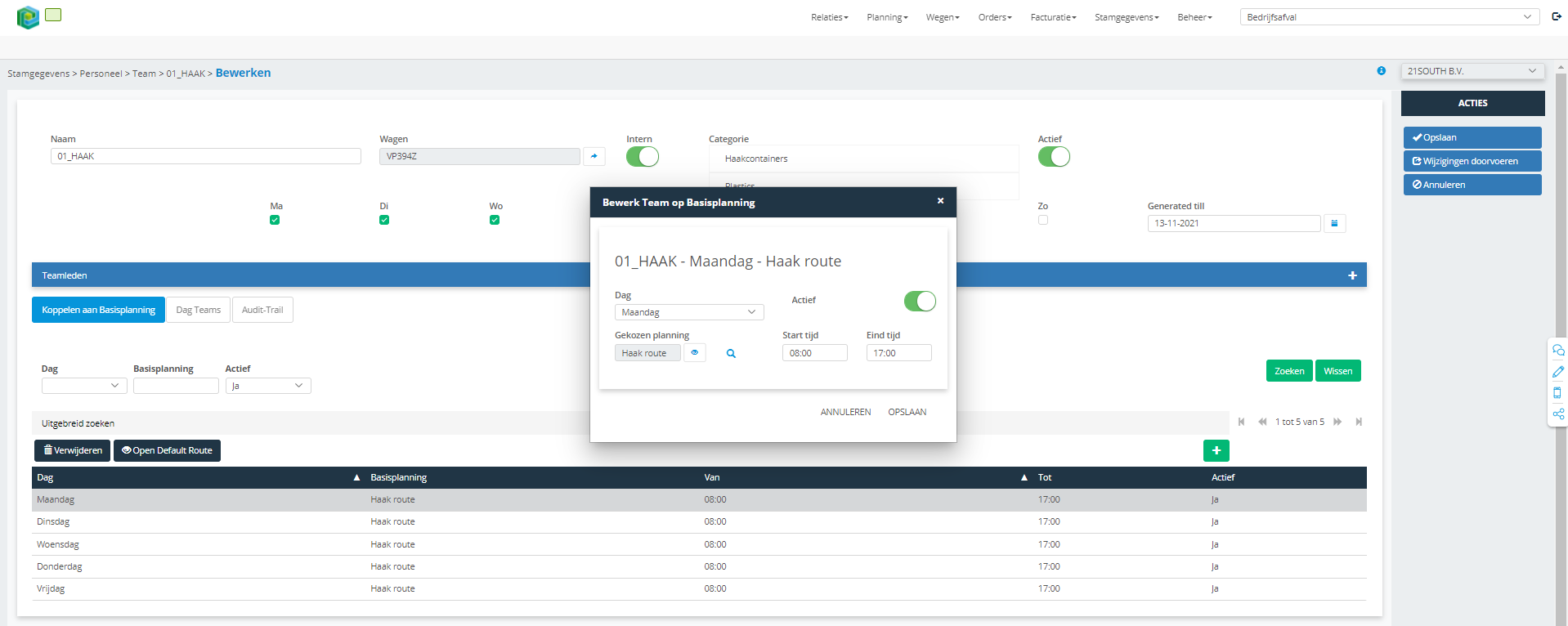Click pencil icon in side widget
This screenshot has height=626, width=1568.
coord(1558,371)
